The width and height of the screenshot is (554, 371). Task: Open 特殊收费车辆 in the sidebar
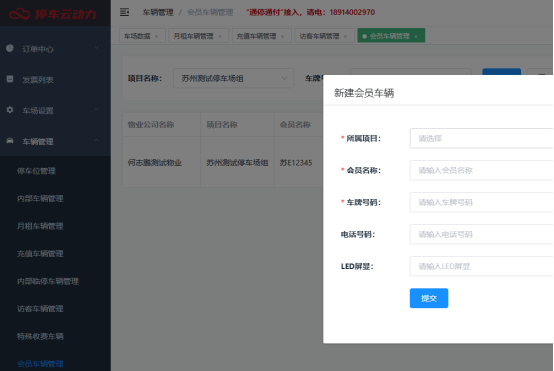pyautogui.click(x=40, y=336)
